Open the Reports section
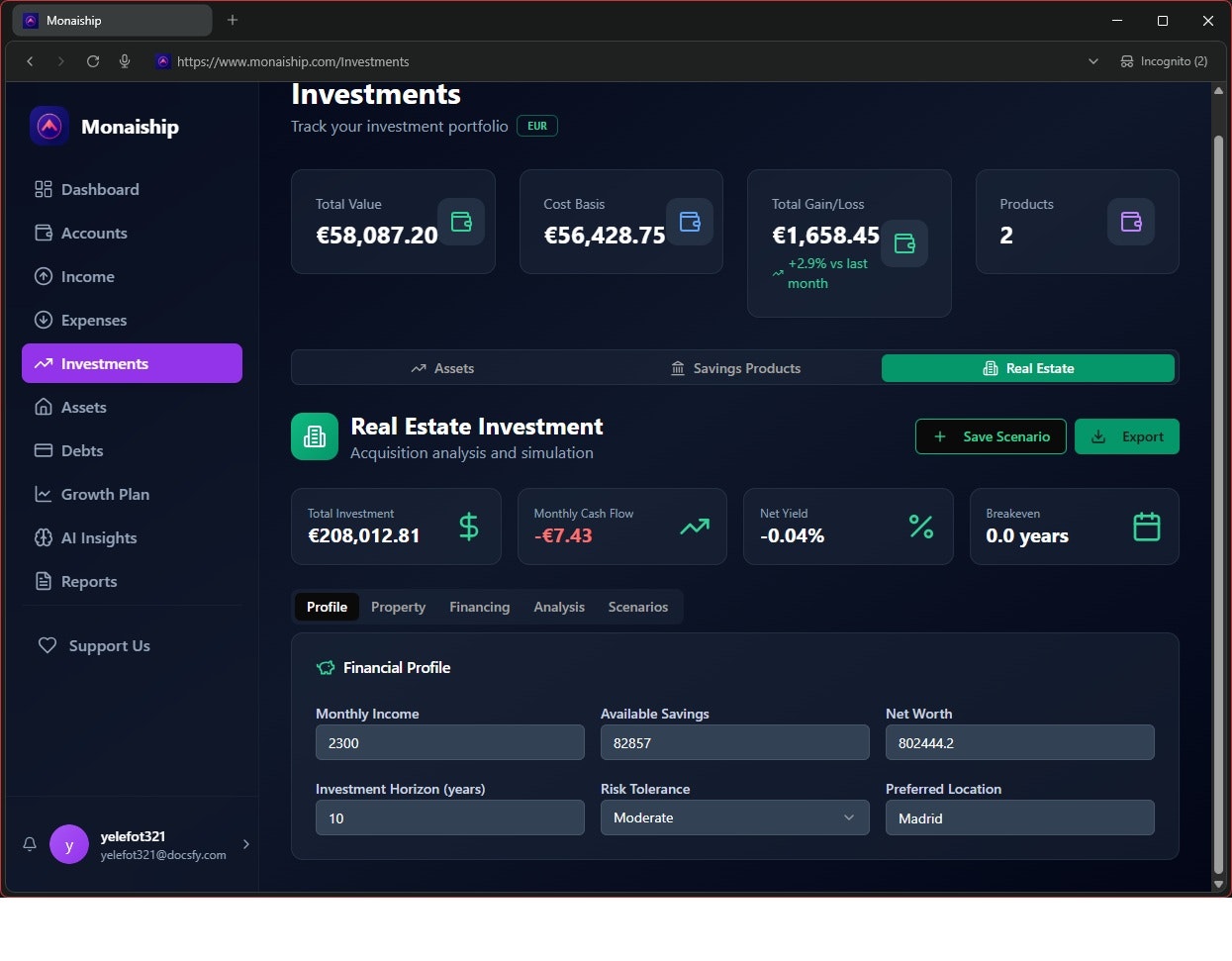This screenshot has width=1232, height=961. point(132,581)
